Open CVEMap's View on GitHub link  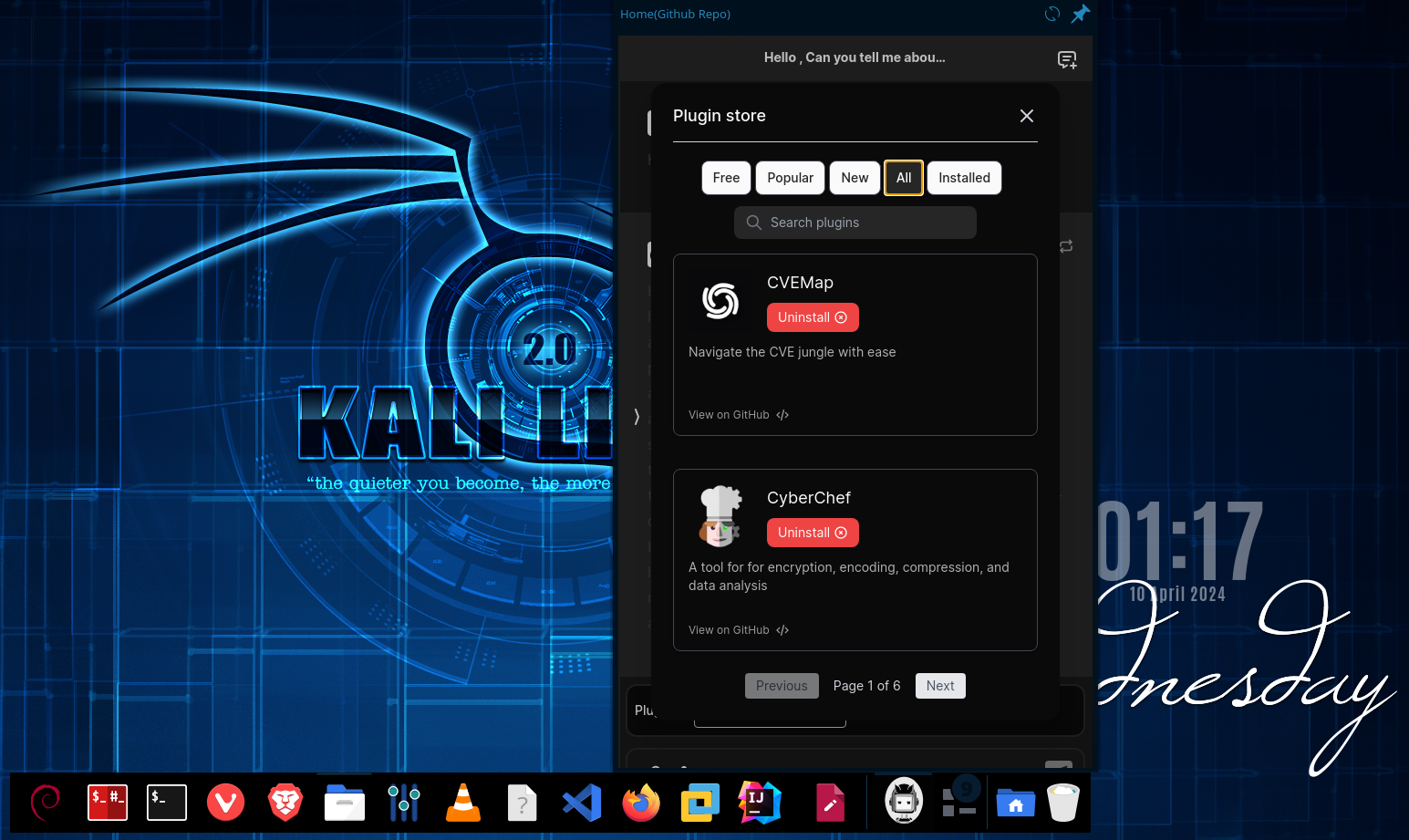click(x=739, y=415)
